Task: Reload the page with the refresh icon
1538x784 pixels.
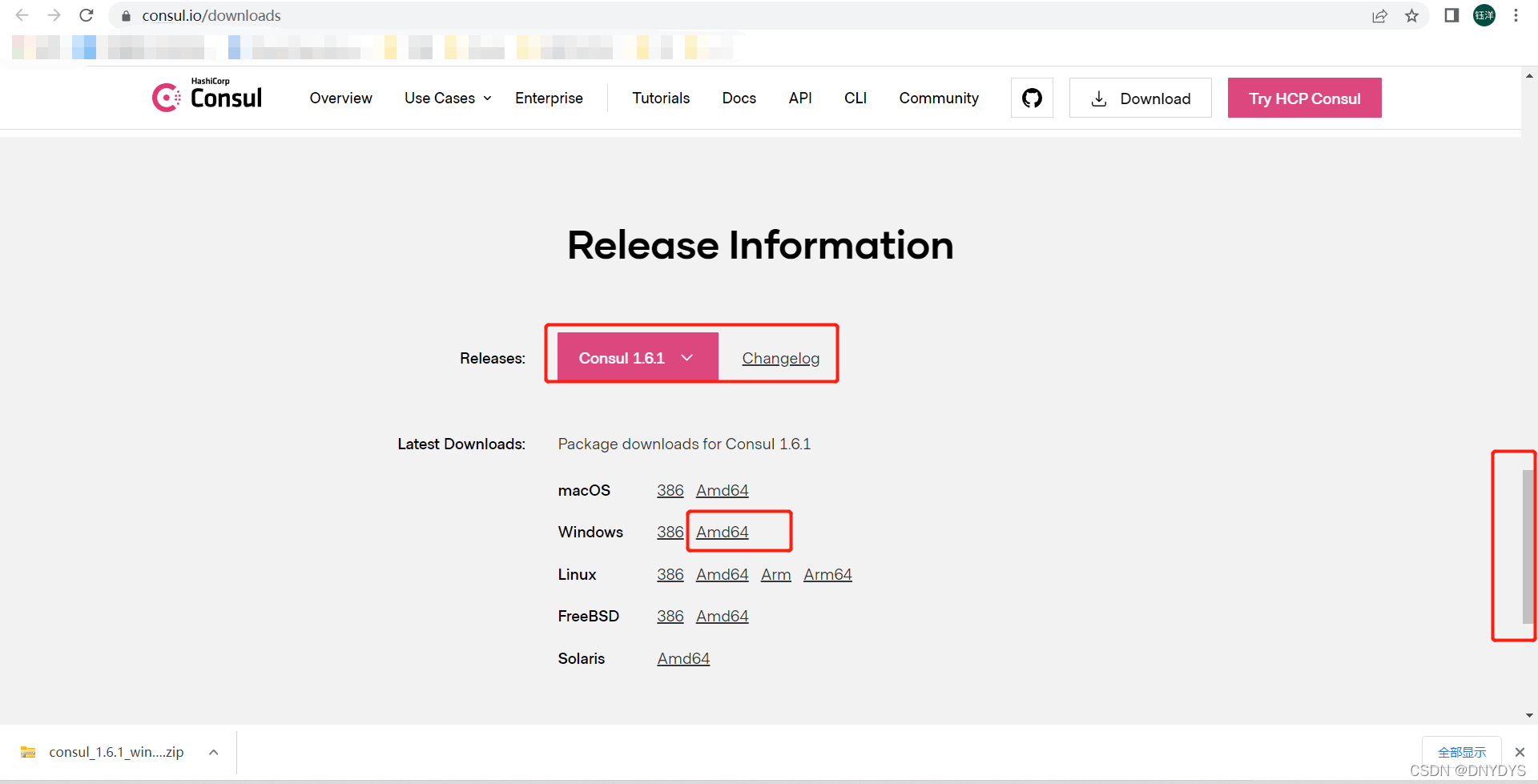Action: (x=87, y=15)
